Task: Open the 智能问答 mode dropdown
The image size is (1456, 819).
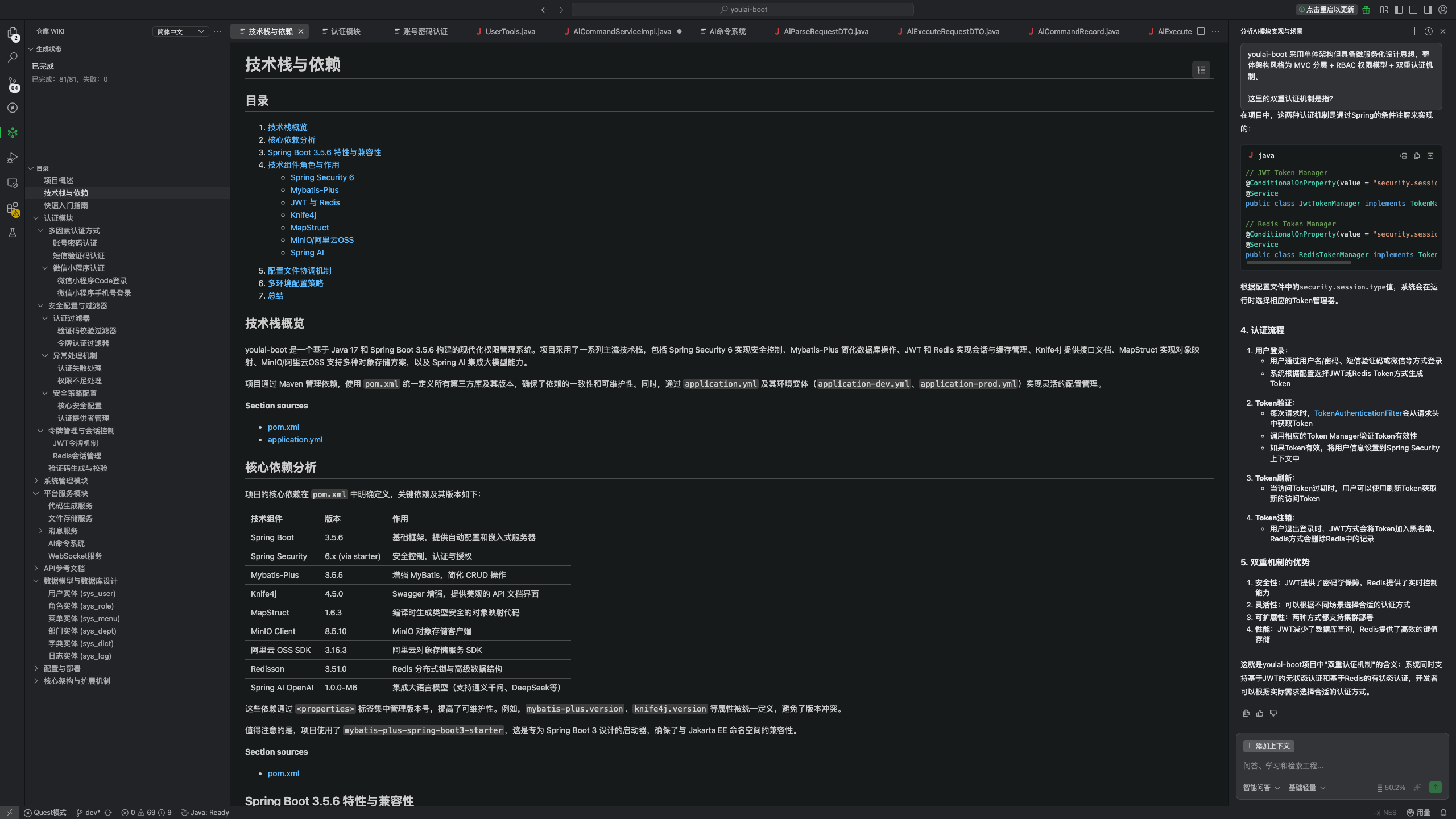Action: point(1261,788)
